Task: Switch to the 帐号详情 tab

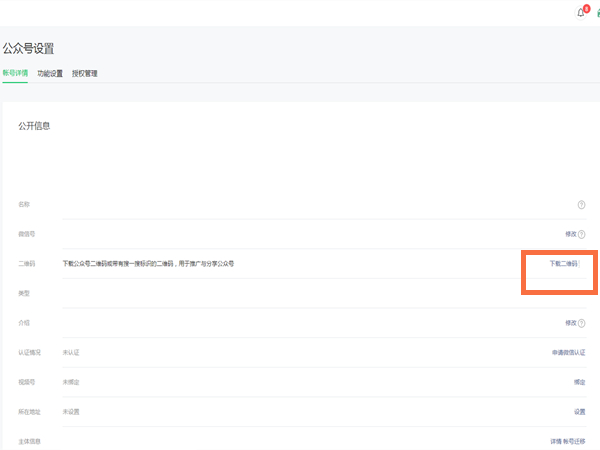Action: pyautogui.click(x=15, y=73)
